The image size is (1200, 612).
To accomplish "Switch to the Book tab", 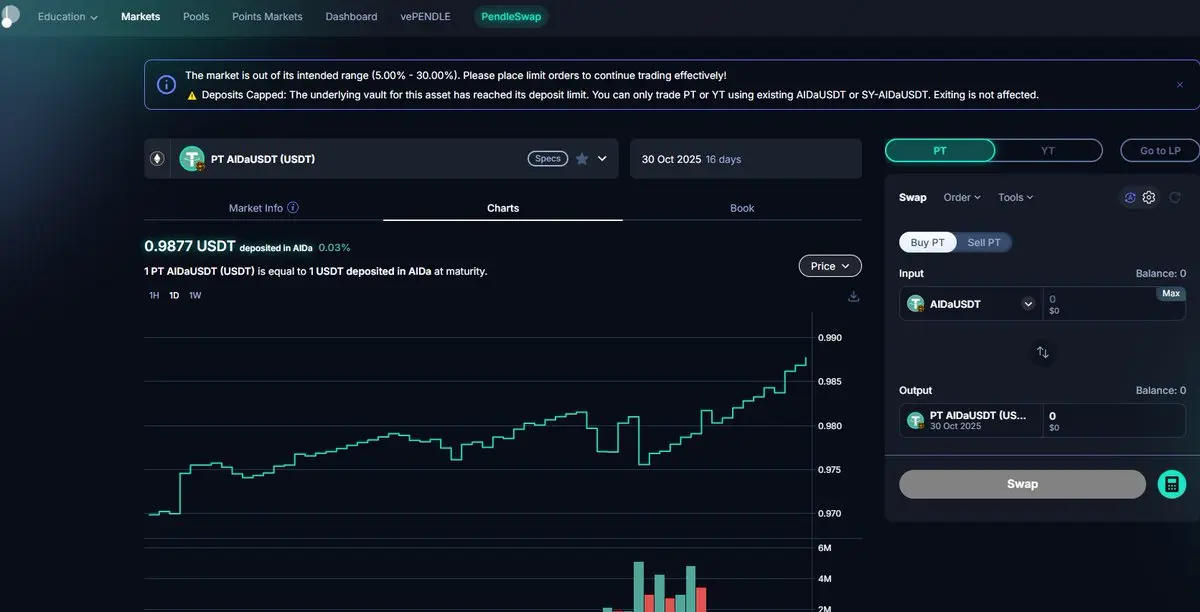I will pyautogui.click(x=742, y=208).
